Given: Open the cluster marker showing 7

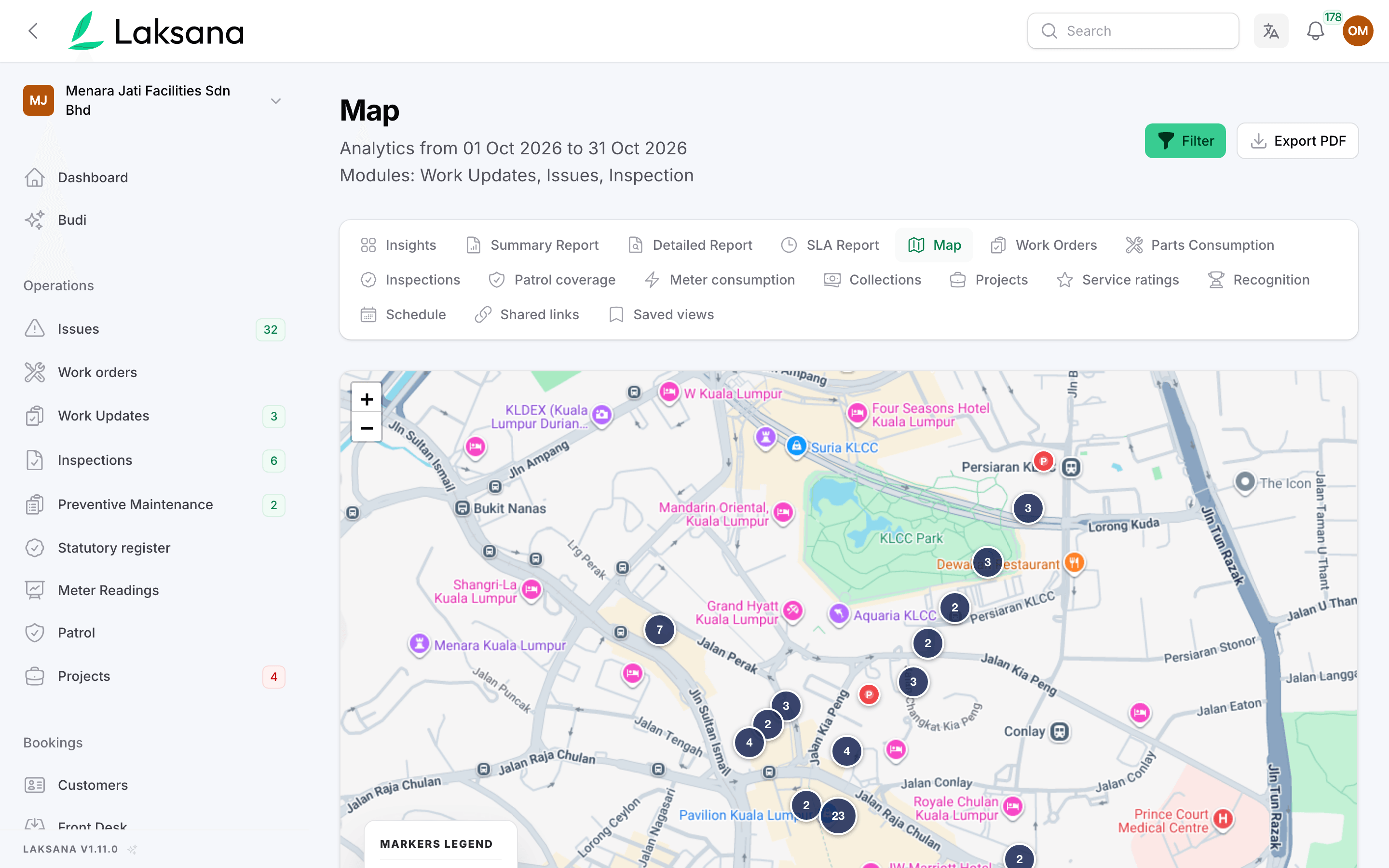Looking at the screenshot, I should (659, 630).
